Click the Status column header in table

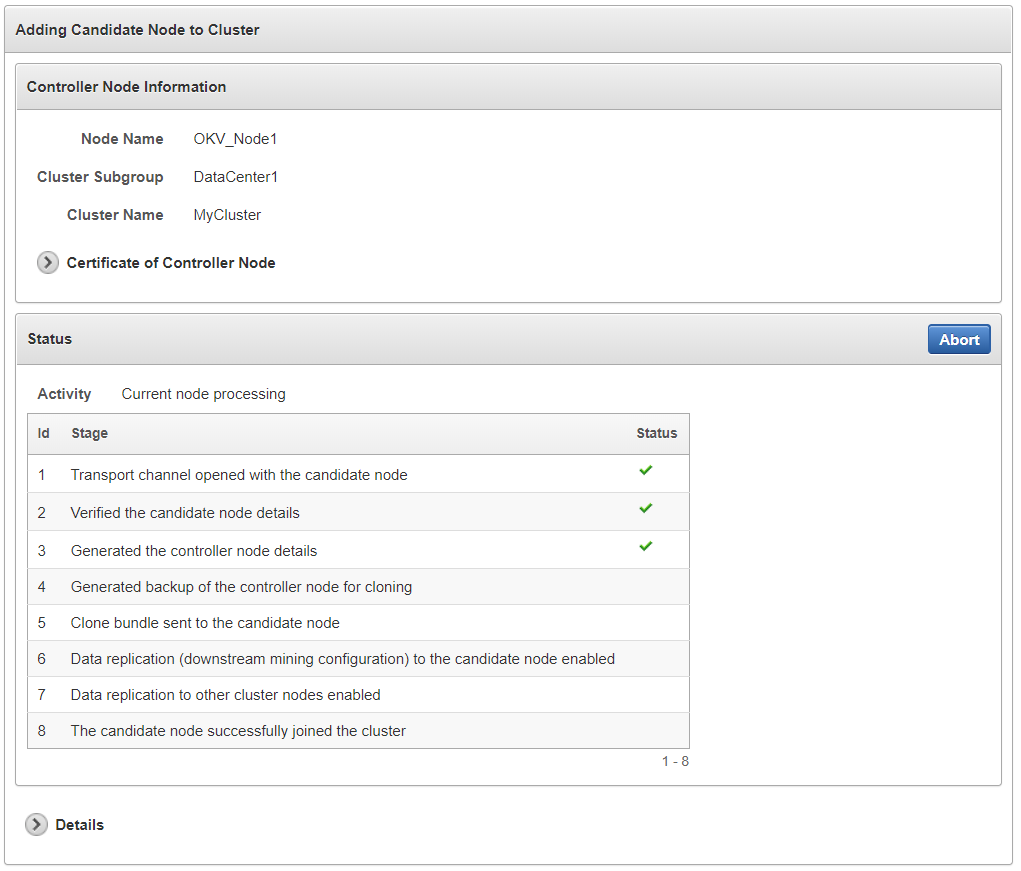pos(656,434)
